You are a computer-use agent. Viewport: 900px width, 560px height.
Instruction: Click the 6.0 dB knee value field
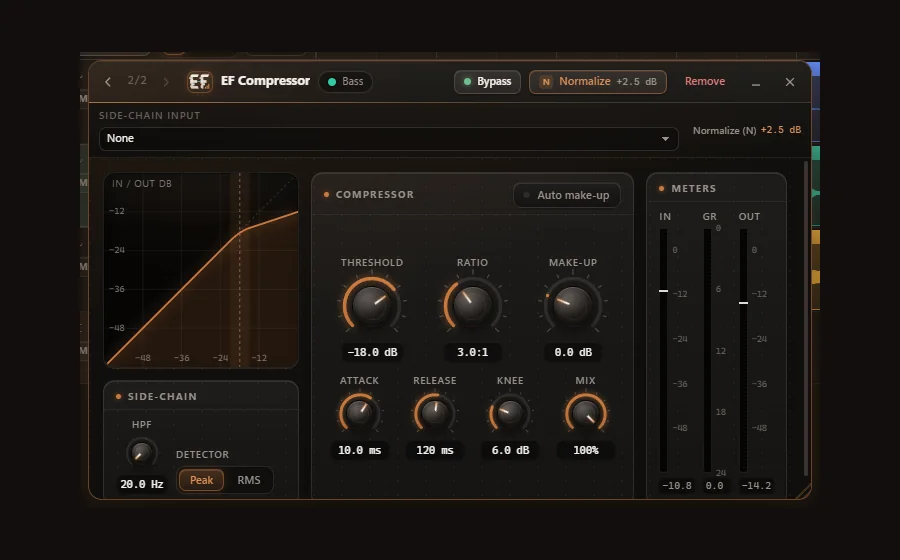pyautogui.click(x=510, y=450)
